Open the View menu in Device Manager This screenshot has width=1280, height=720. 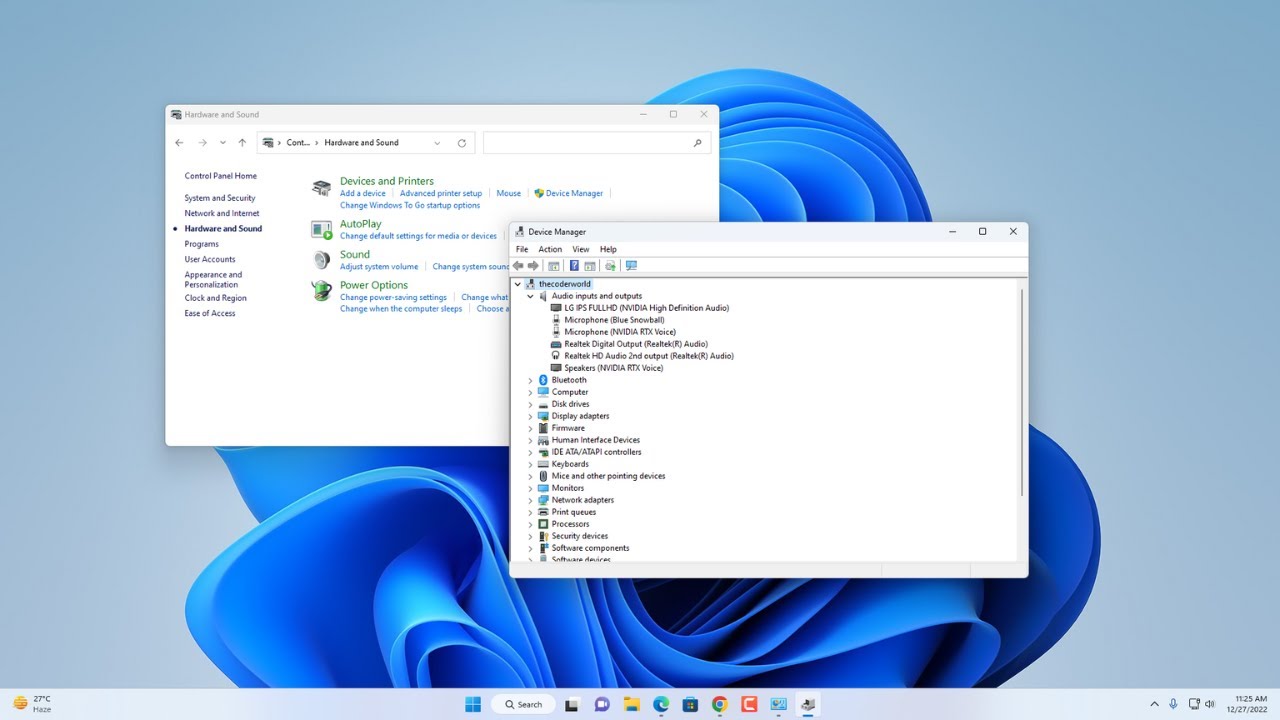(x=580, y=249)
